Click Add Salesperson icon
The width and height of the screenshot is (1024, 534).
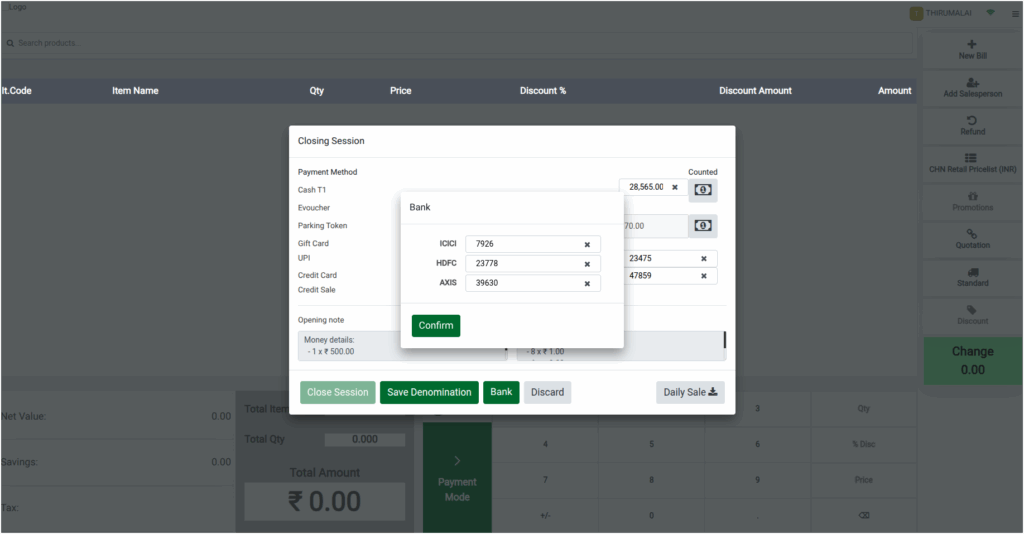[x=972, y=83]
